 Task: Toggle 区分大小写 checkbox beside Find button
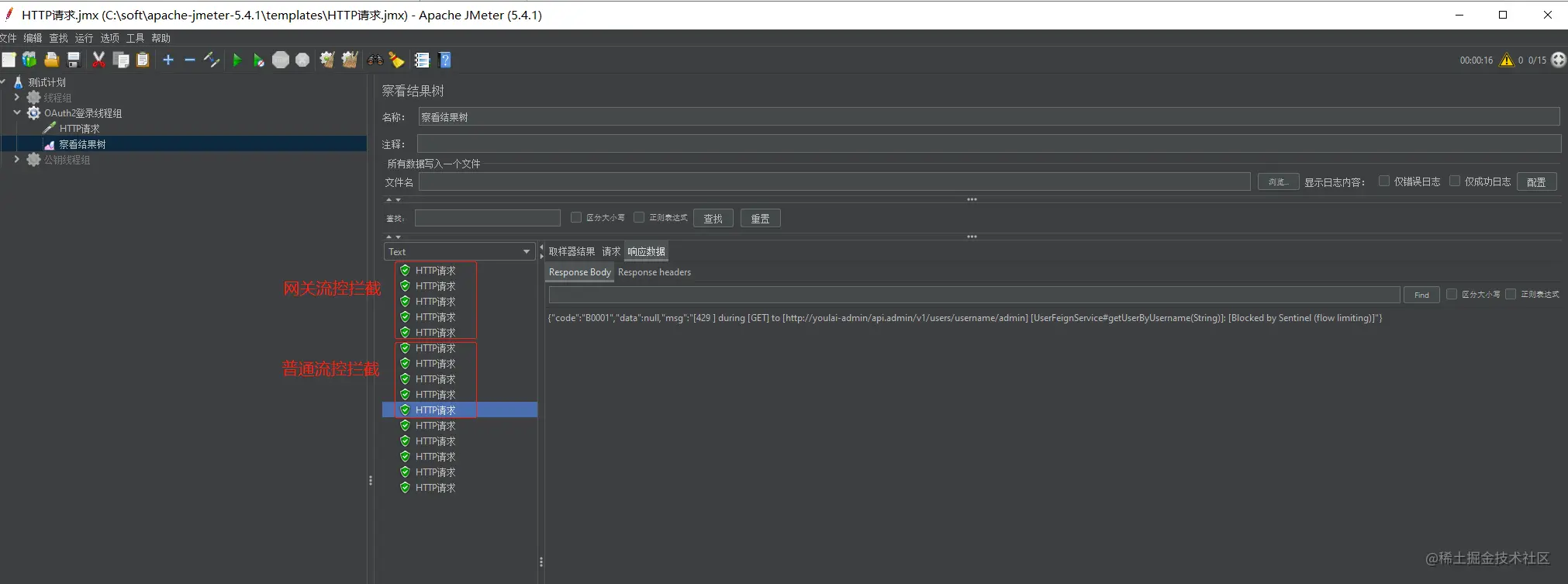tap(1452, 294)
